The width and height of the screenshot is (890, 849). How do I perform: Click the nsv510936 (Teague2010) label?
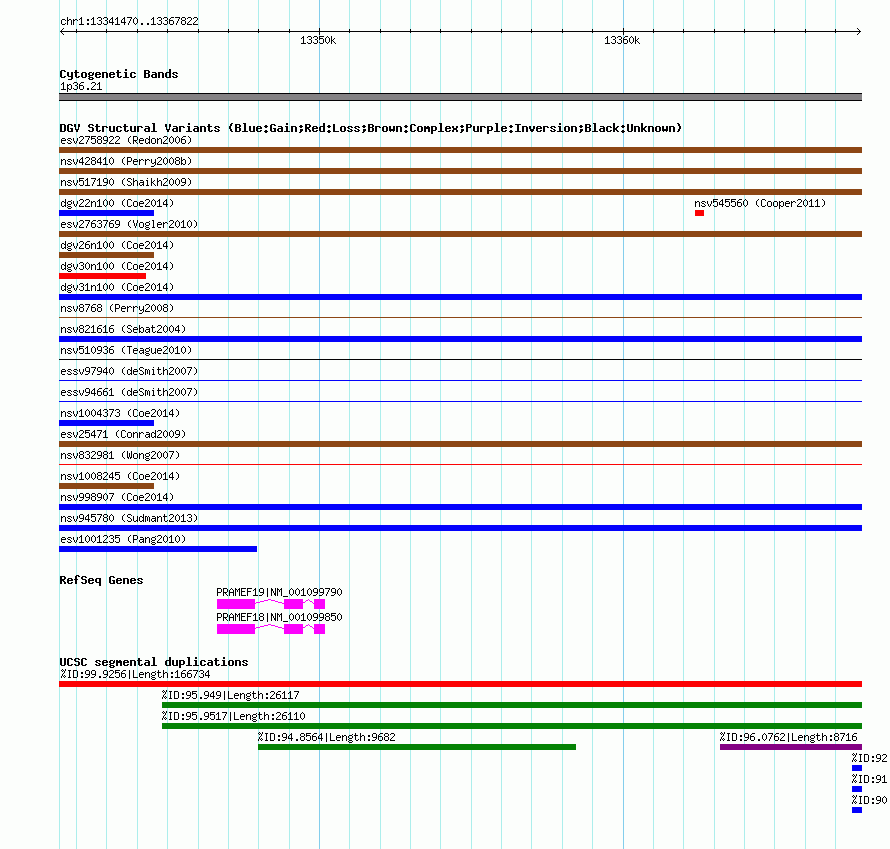click(x=126, y=350)
